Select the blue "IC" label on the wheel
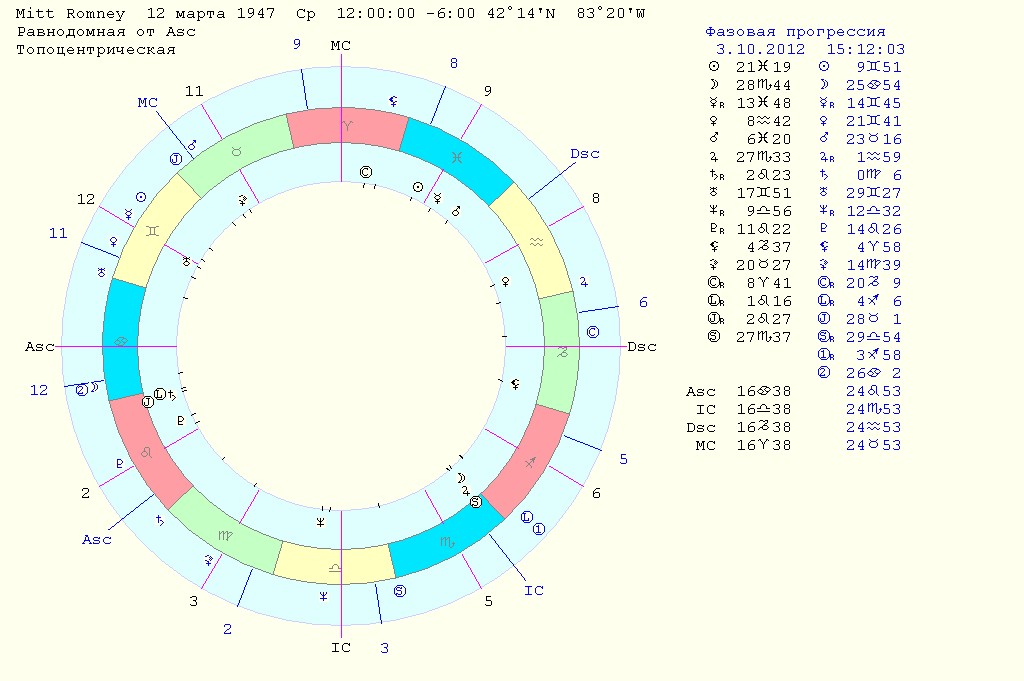The image size is (1024, 681). tap(534, 590)
